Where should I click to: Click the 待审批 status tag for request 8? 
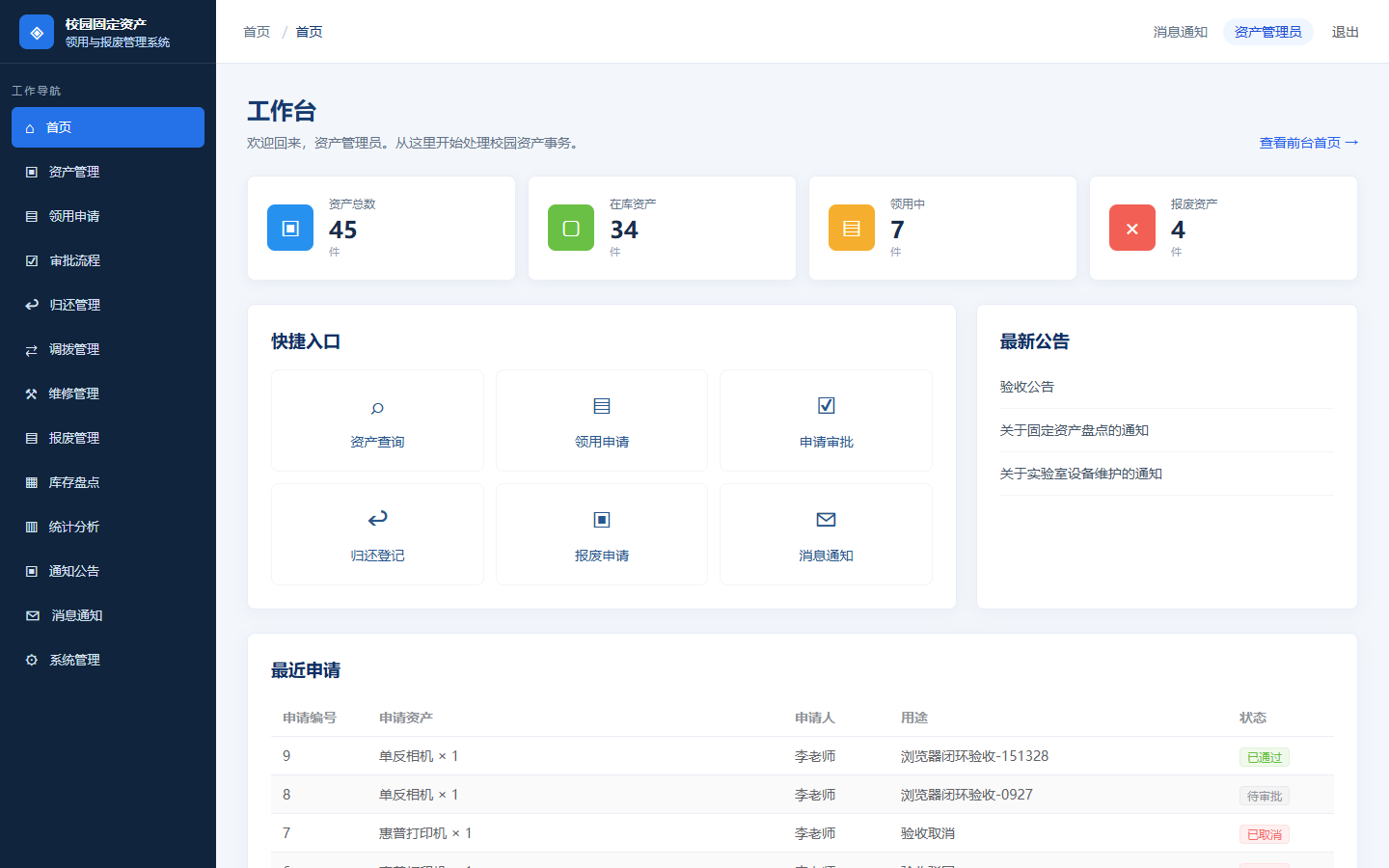pos(1264,796)
